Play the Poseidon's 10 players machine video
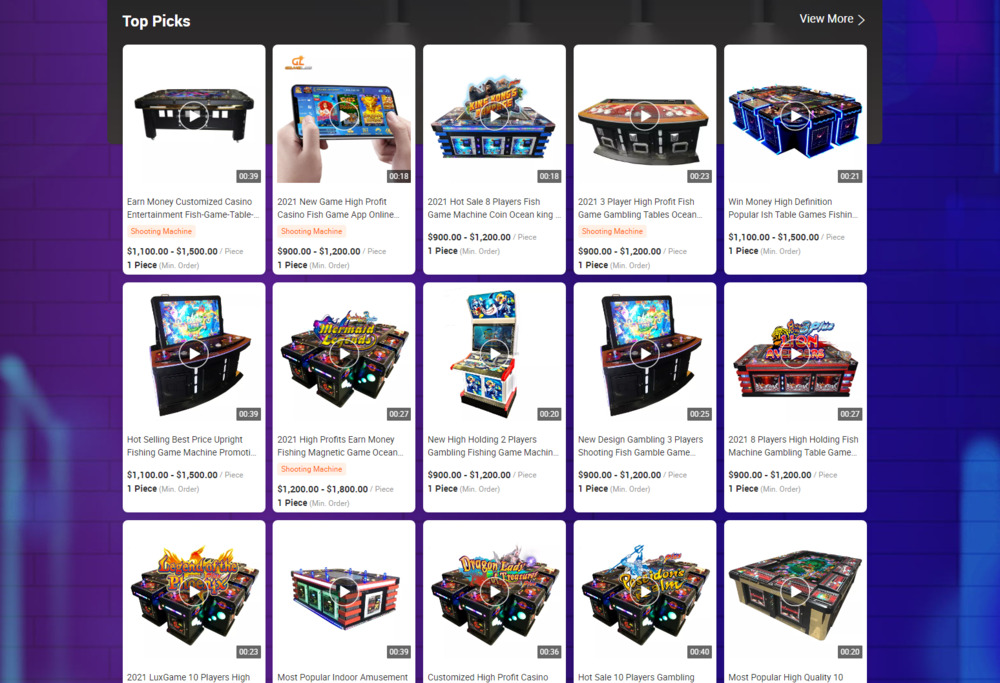The width and height of the screenshot is (1000, 683). coord(645,592)
